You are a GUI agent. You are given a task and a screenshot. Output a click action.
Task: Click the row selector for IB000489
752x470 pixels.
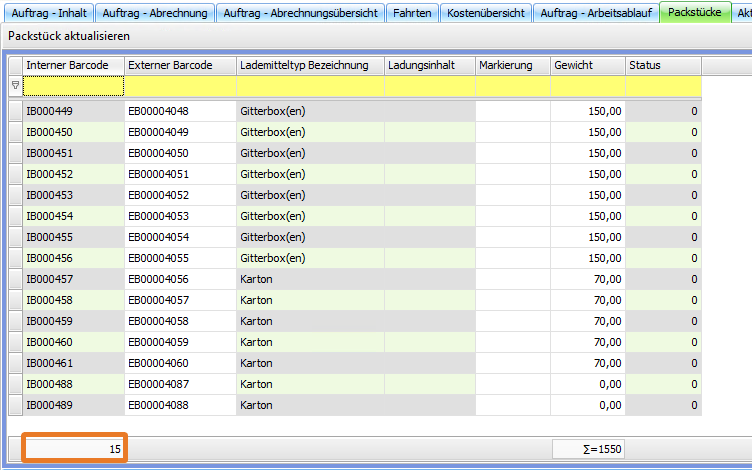pyautogui.click(x=15, y=405)
